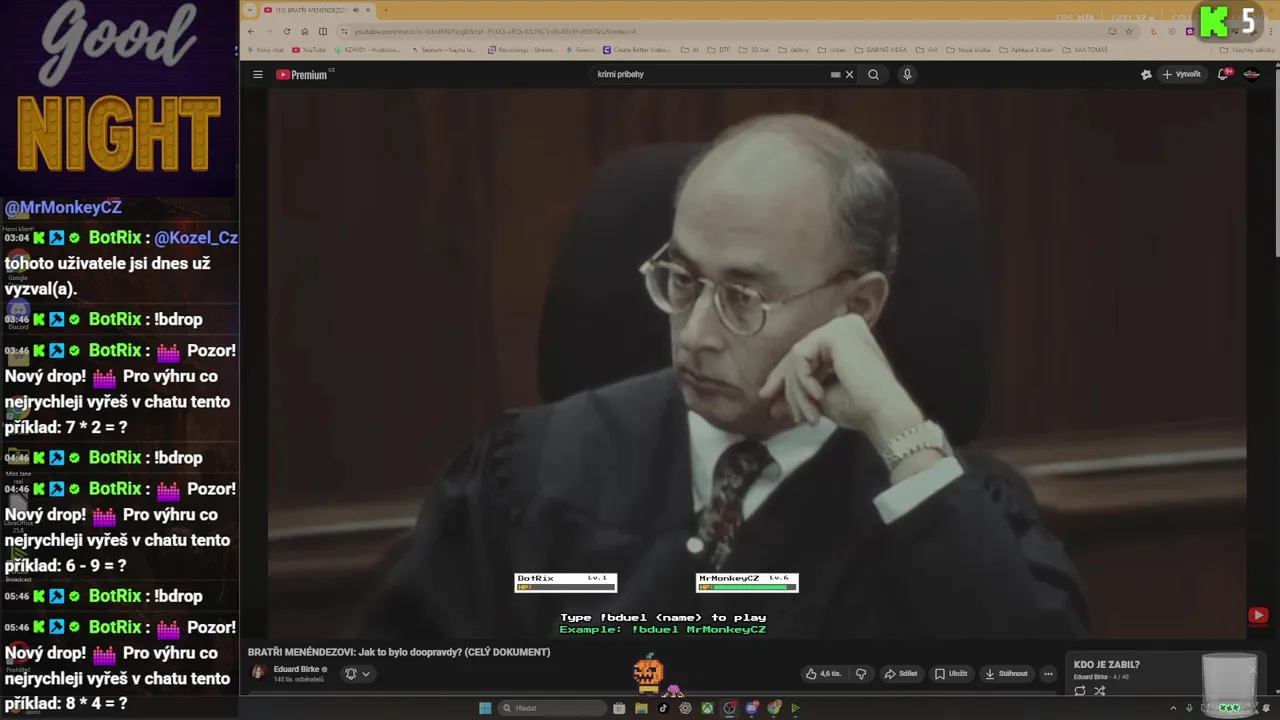The image size is (1280, 720).
Task: Open the 3D tisk bookmarks folder
Action: point(755,50)
